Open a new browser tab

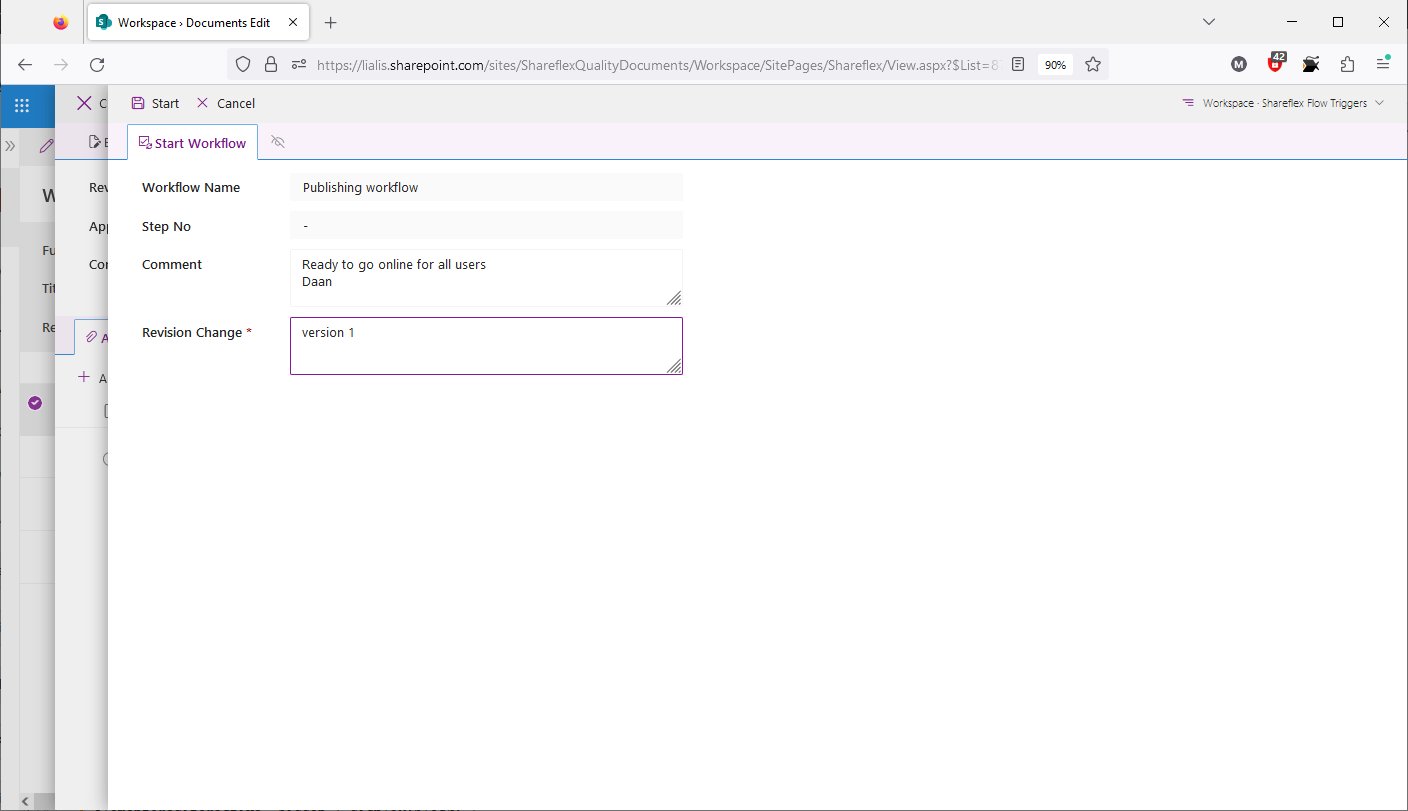point(331,22)
